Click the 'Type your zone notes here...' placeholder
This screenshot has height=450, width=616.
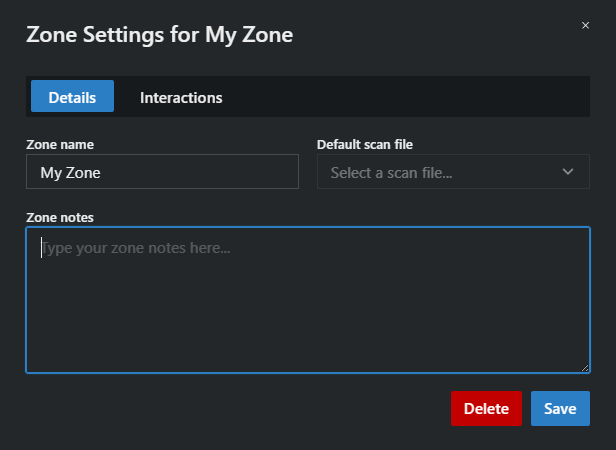click(x=137, y=247)
